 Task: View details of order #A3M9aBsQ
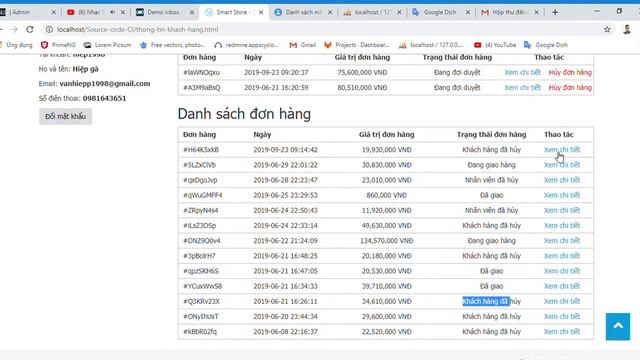tap(522, 87)
